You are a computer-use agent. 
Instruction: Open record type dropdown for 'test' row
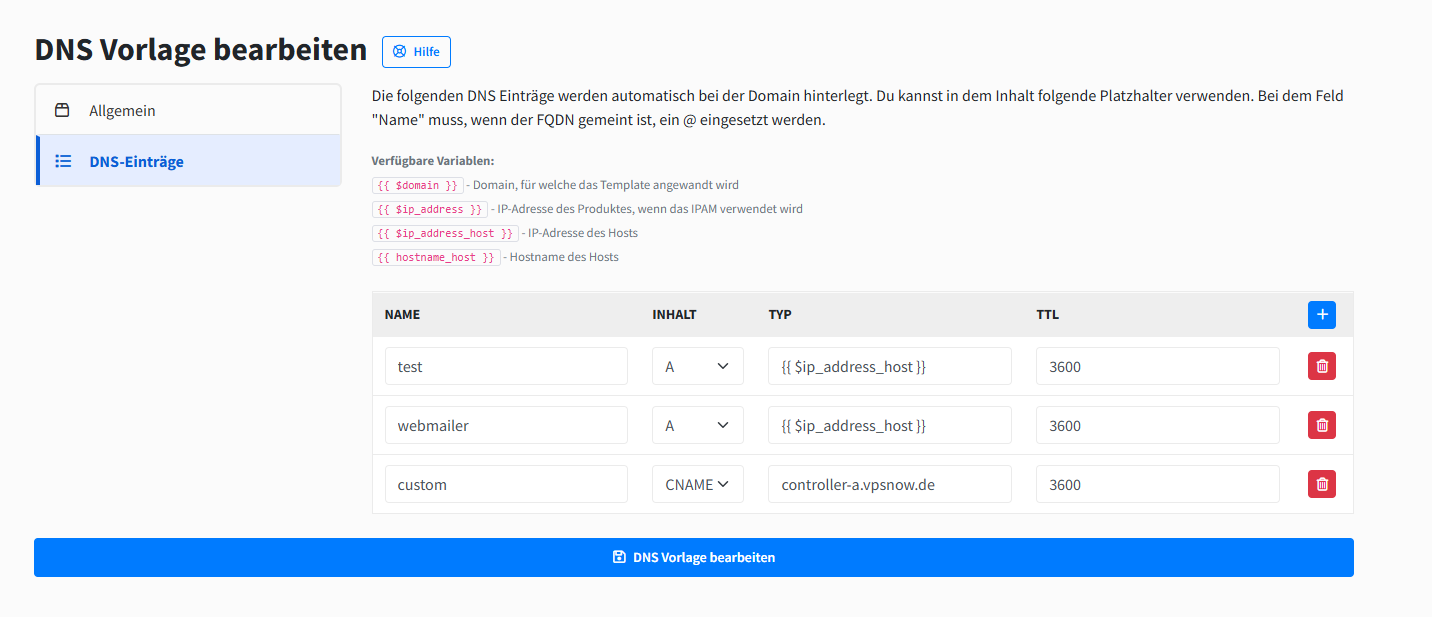tap(697, 366)
